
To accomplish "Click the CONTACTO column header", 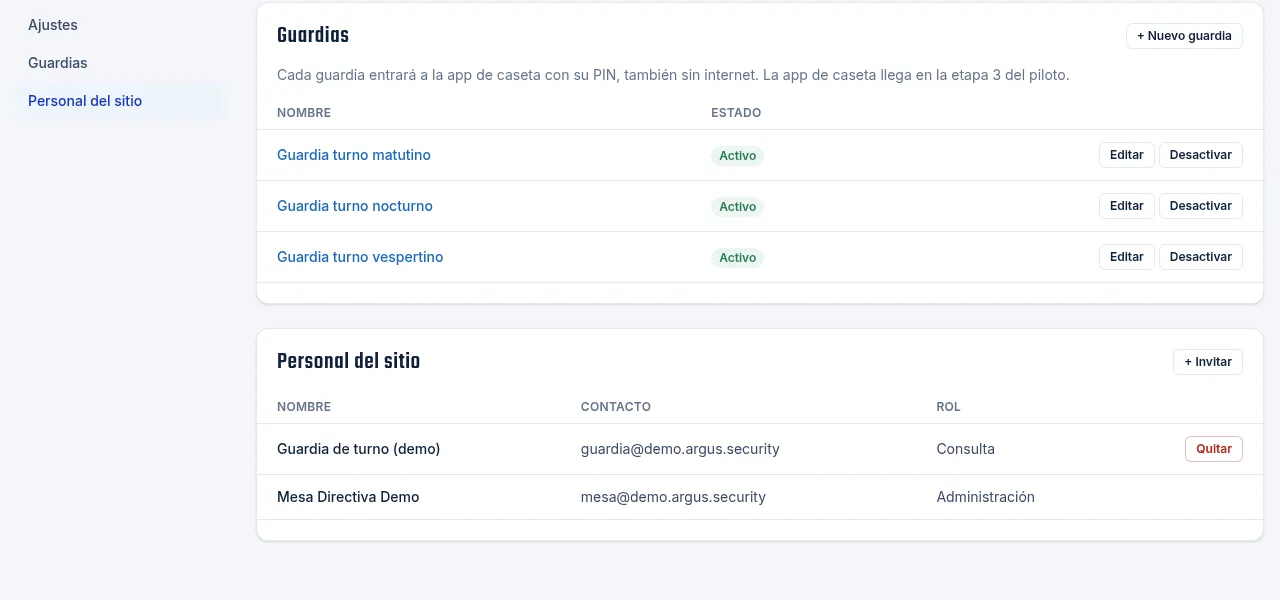I will point(616,407).
